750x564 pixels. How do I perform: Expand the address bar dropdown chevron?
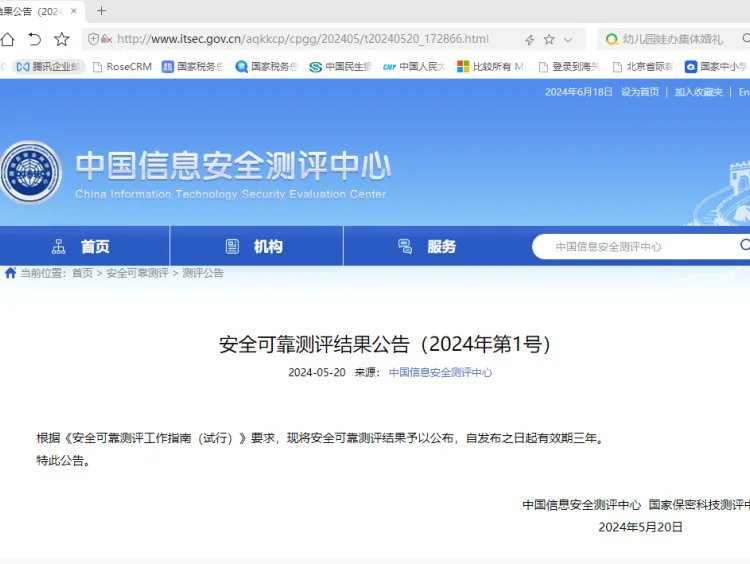[568, 40]
